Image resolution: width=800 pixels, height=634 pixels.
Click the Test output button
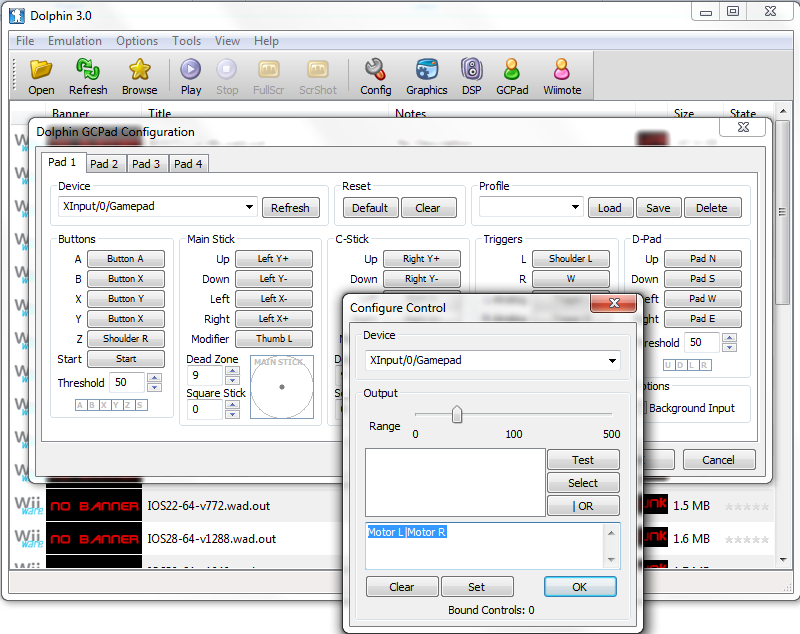coord(583,460)
